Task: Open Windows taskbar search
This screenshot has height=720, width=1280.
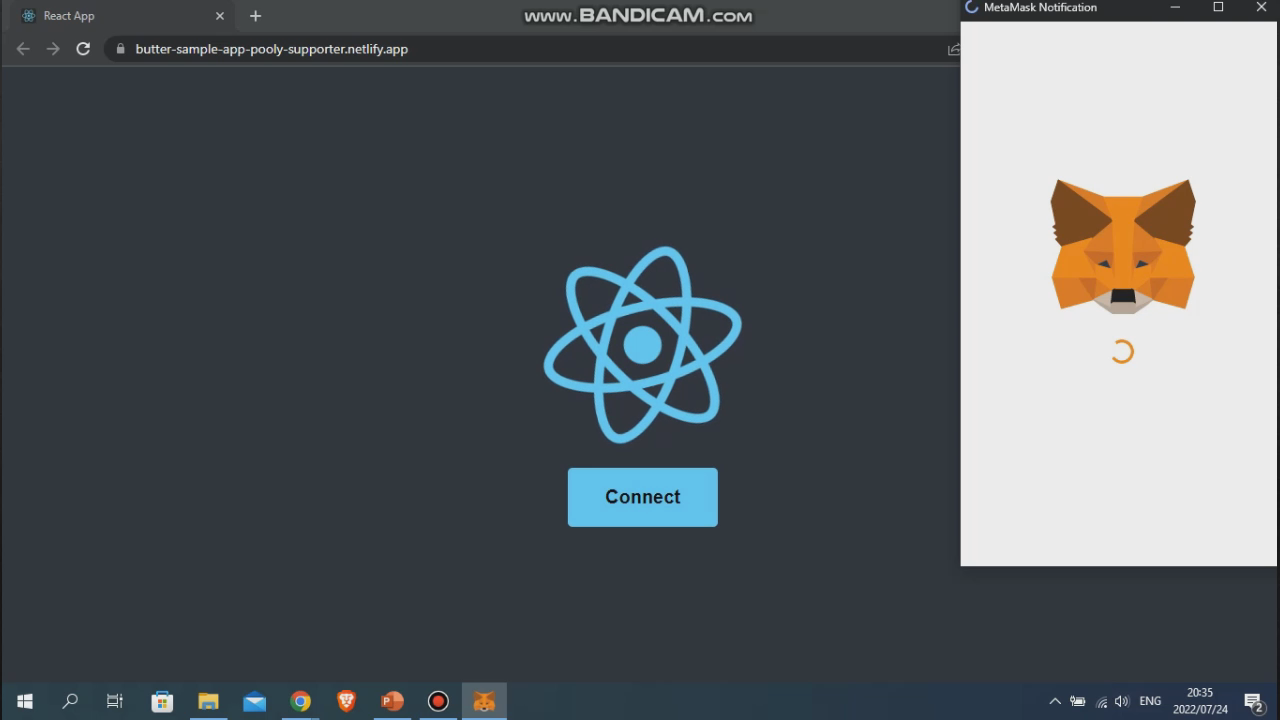Action: click(70, 701)
